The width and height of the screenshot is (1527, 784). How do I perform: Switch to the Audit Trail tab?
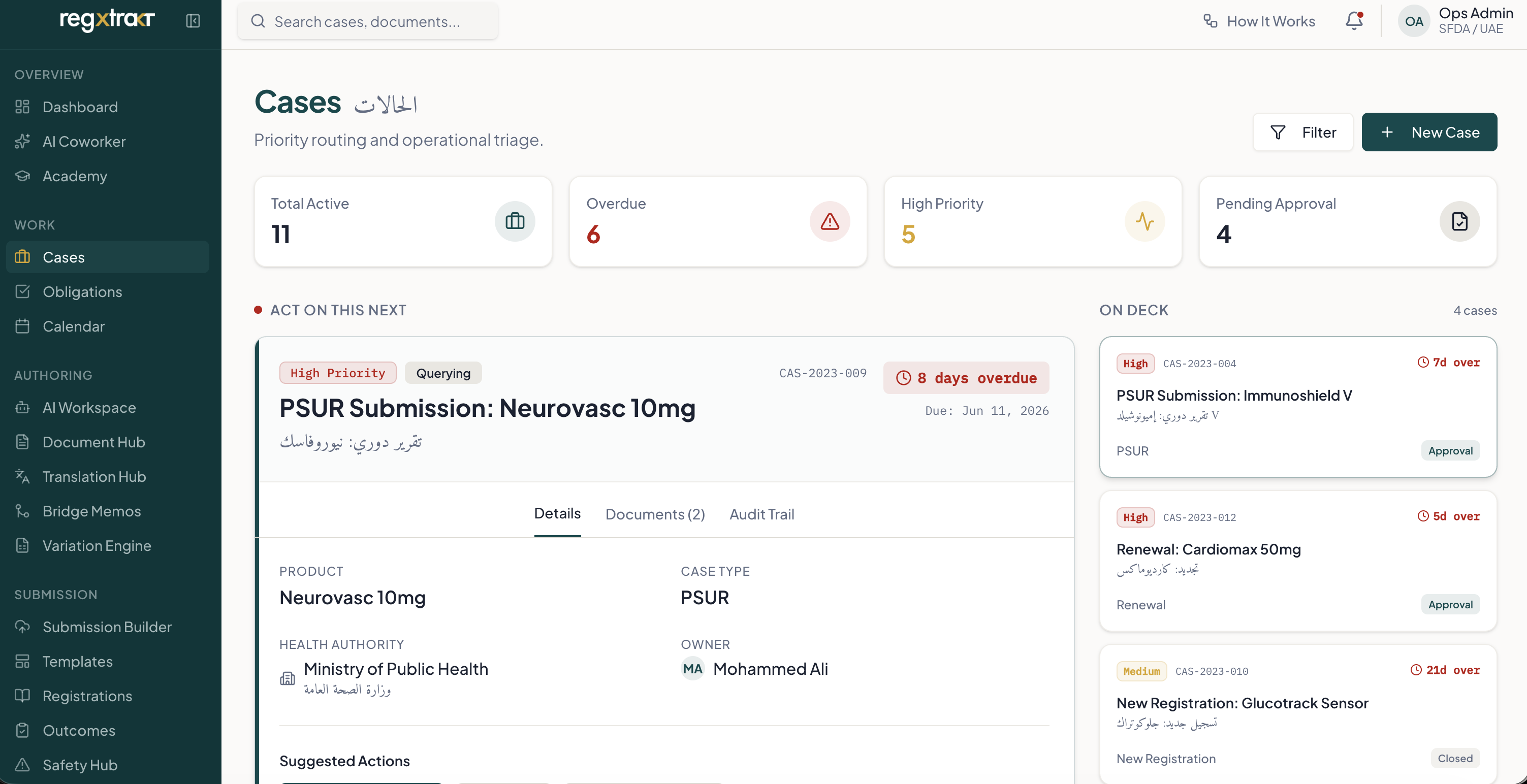pos(761,514)
